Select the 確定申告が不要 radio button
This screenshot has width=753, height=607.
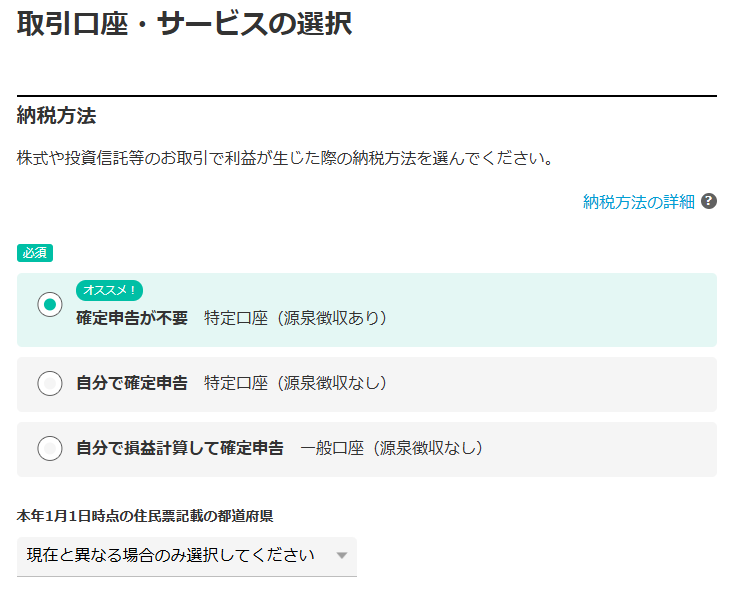(50, 305)
